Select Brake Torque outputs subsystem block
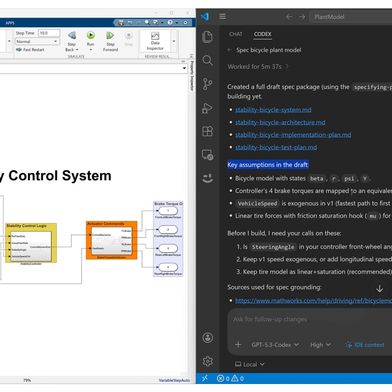This screenshot has height=392, width=392. coord(168,239)
